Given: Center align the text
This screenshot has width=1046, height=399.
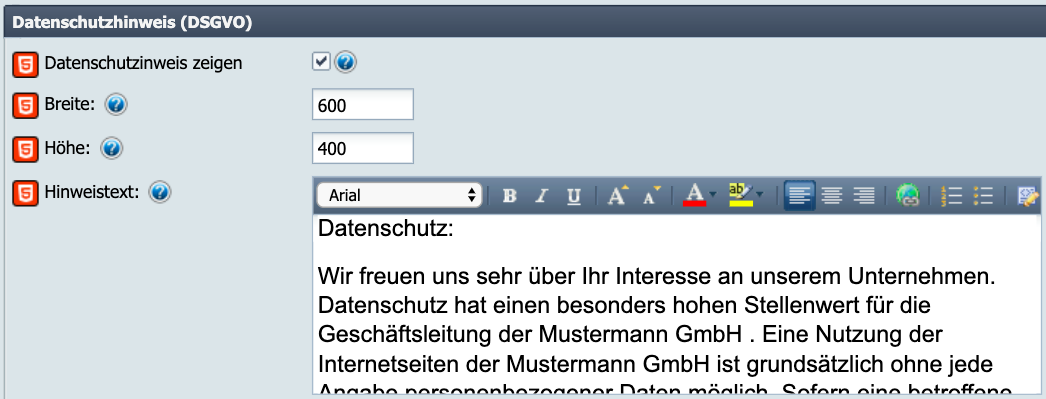Looking at the screenshot, I should [x=831, y=196].
